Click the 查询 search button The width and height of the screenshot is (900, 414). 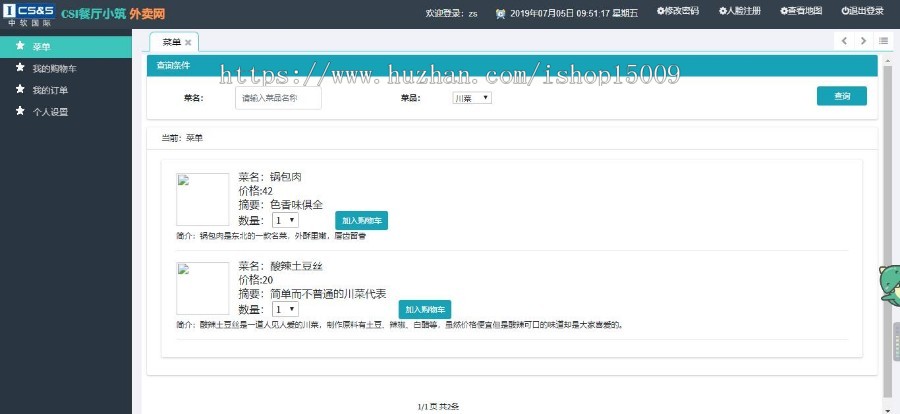pyautogui.click(x=841, y=96)
